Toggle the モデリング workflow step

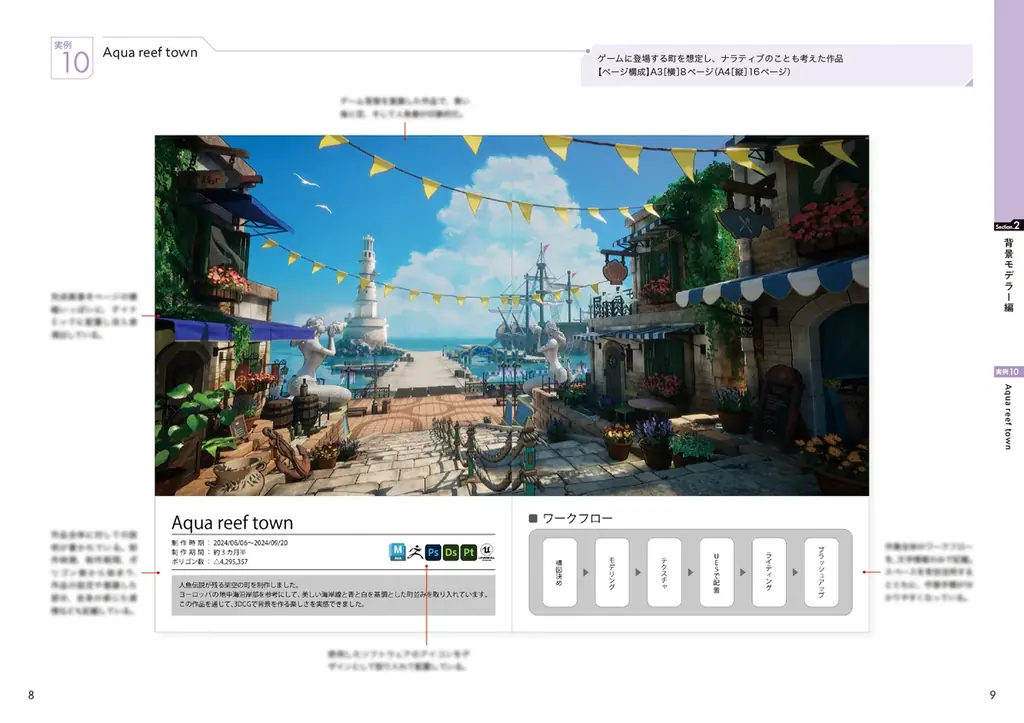[612, 571]
